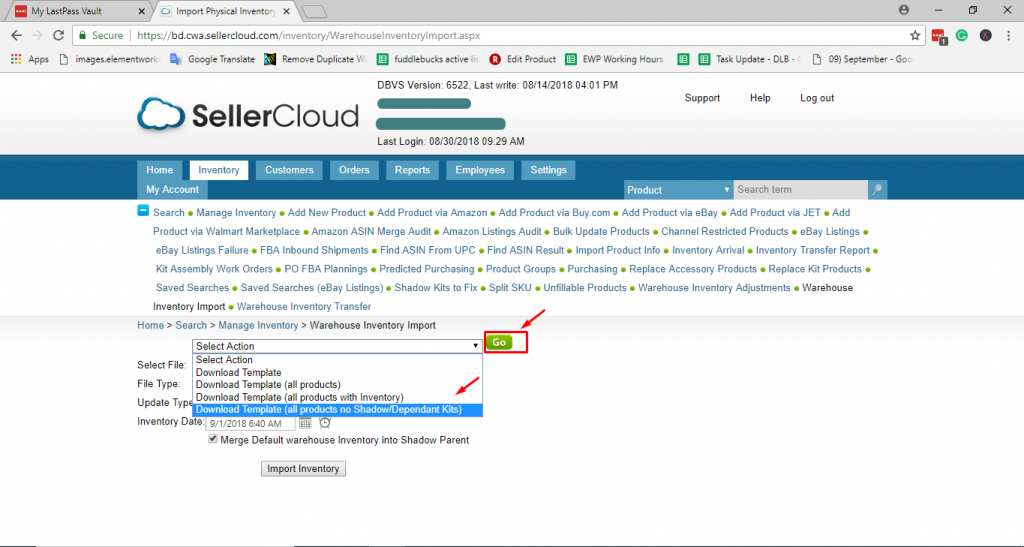Open the Customers tab

289,170
